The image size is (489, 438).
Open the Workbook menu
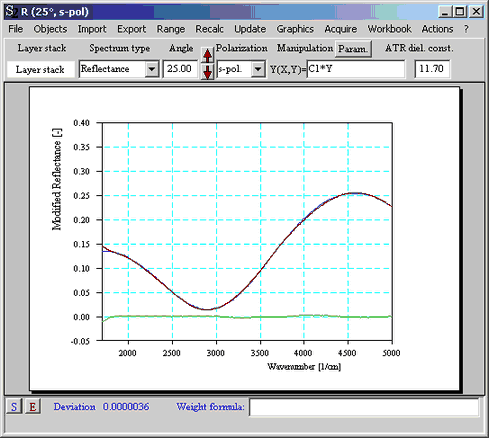tap(389, 29)
